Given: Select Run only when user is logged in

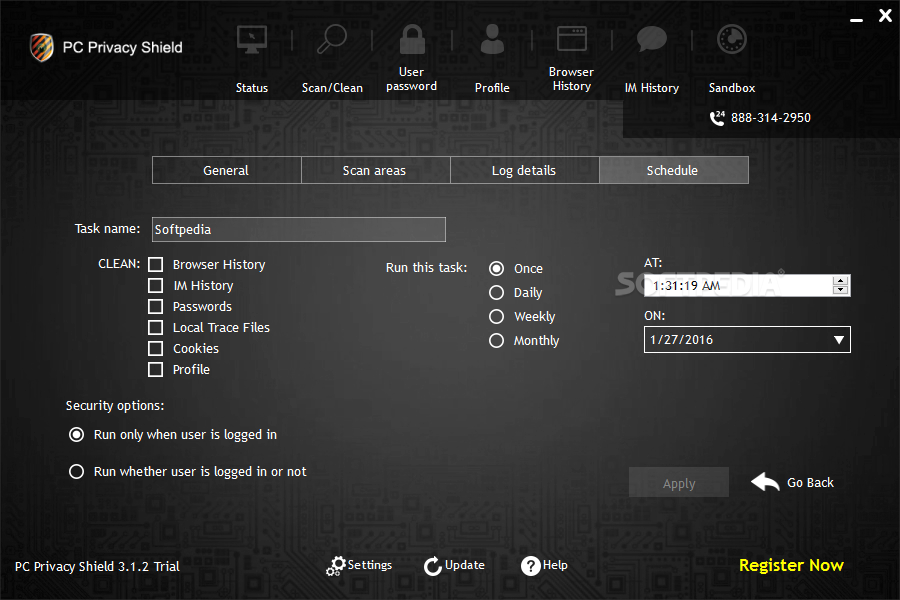Looking at the screenshot, I should pos(76,435).
